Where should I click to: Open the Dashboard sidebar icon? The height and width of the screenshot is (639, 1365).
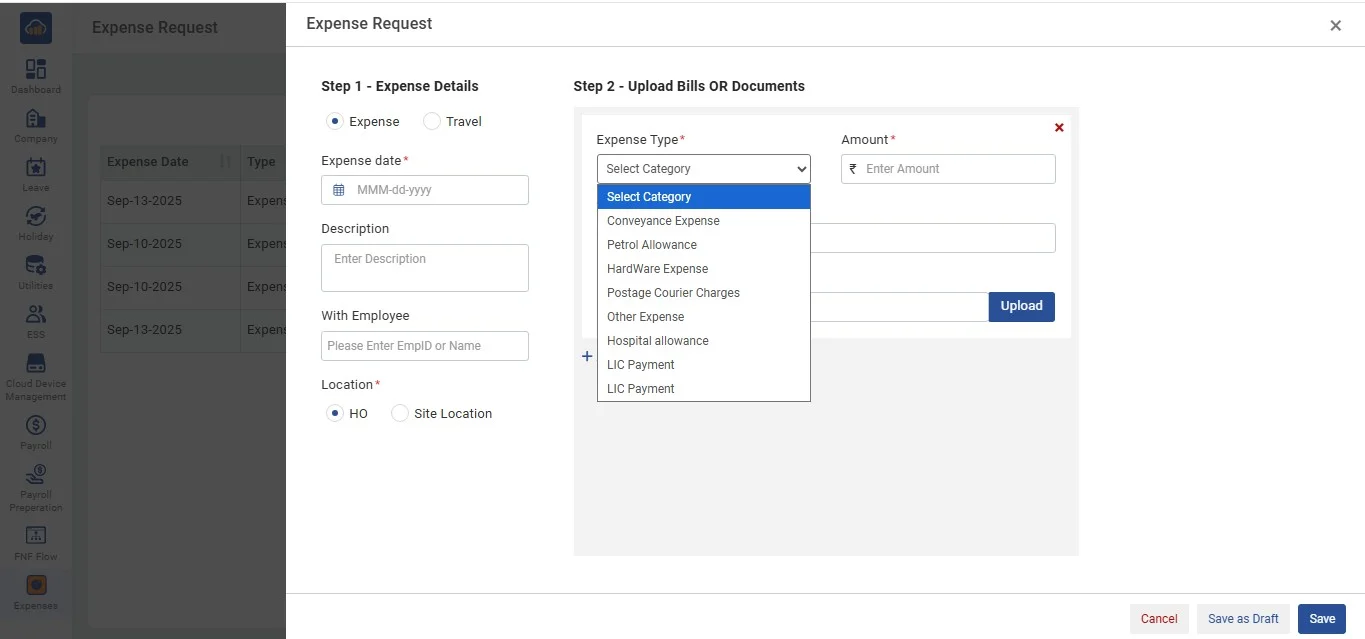point(36,69)
